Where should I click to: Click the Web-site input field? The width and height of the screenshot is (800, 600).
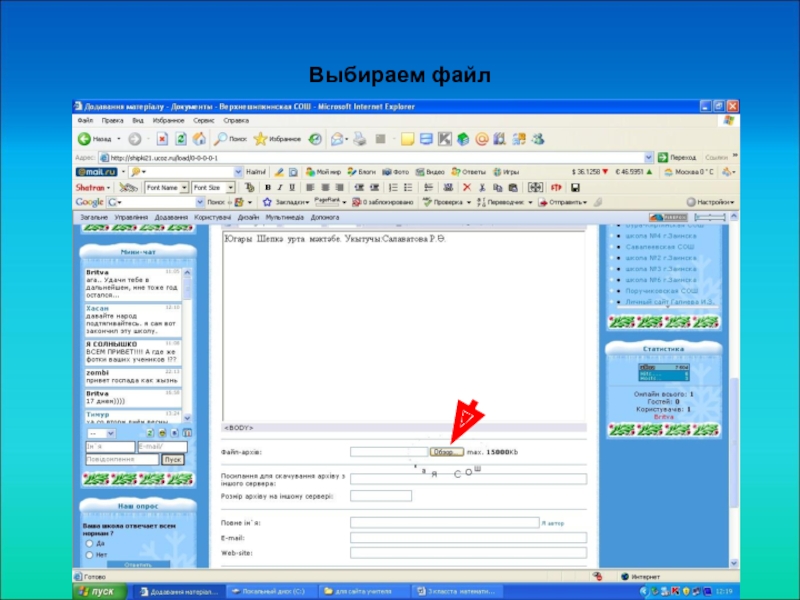[x=468, y=553]
